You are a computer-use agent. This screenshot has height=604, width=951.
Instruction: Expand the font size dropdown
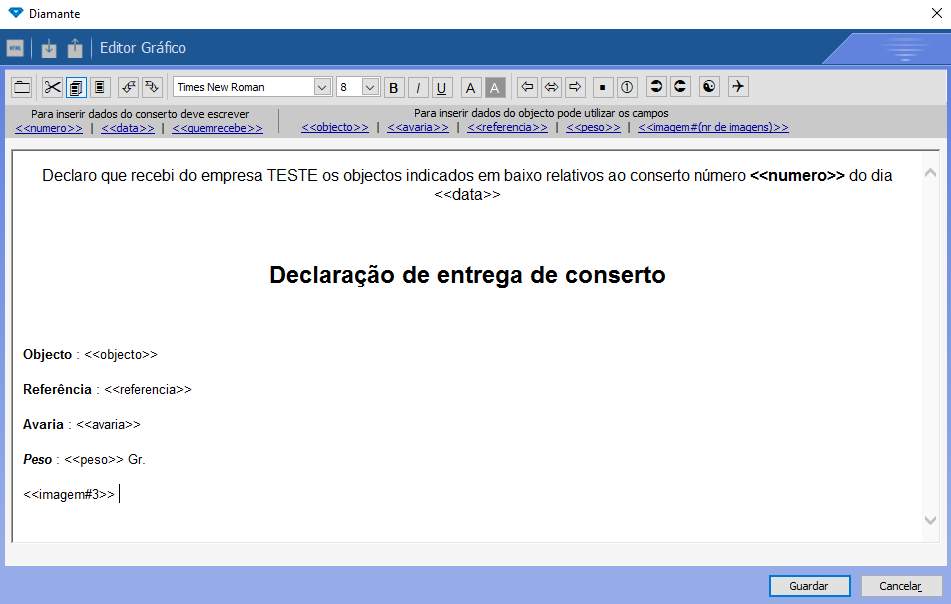[x=370, y=87]
